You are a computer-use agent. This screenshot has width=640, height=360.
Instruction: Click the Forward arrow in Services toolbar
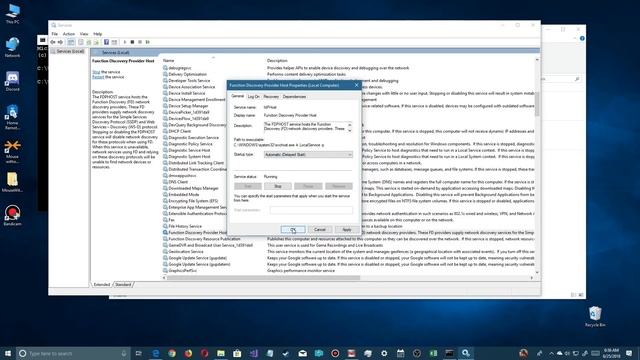(x=60, y=42)
